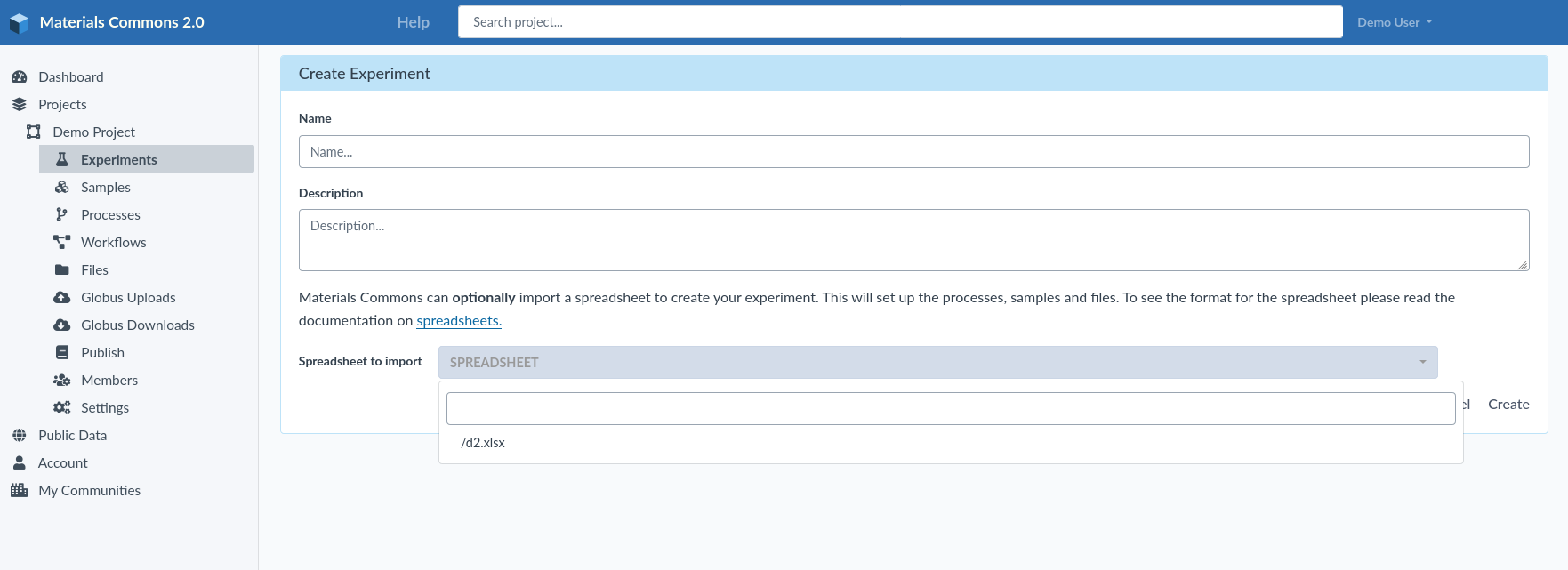Image resolution: width=1568 pixels, height=570 pixels.
Task: Go to Projects in the sidebar
Action: (x=62, y=105)
